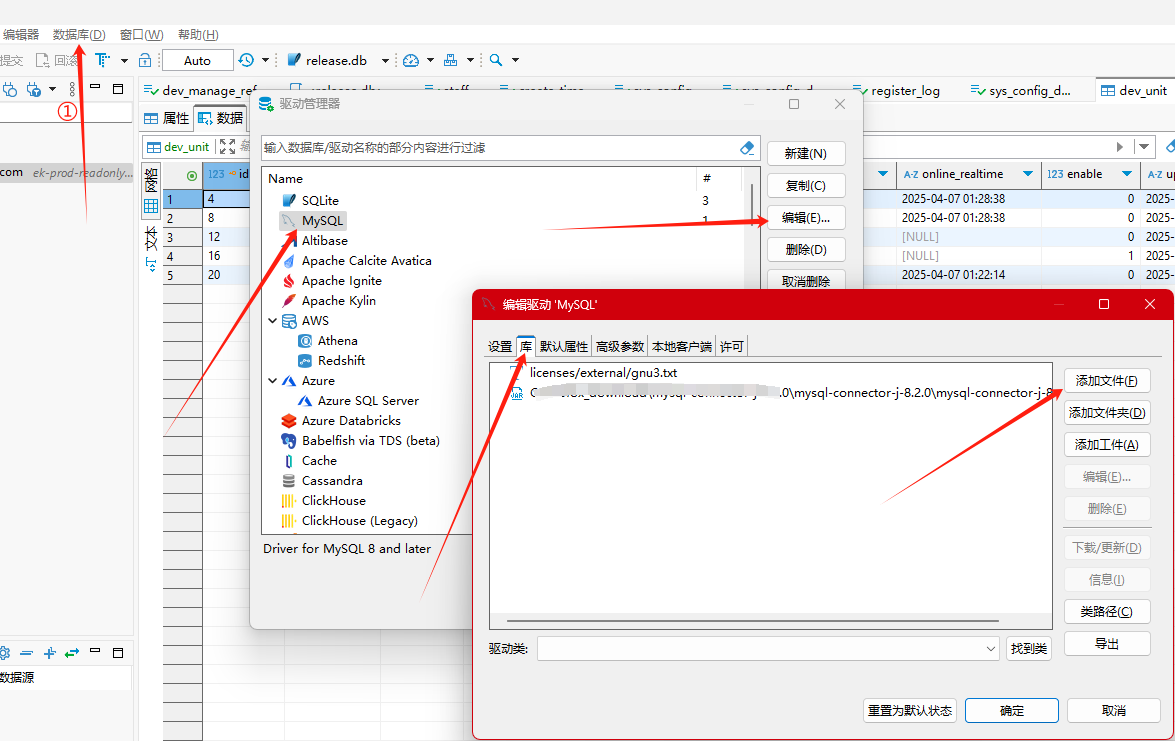Viewport: 1175px width, 741px height.
Task: Select the 数据 sub-tab
Action: (x=220, y=118)
